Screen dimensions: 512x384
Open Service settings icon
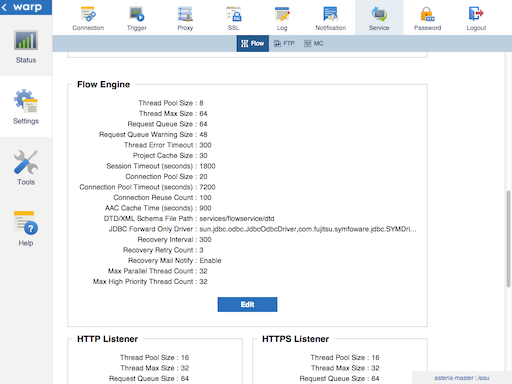tap(379, 14)
